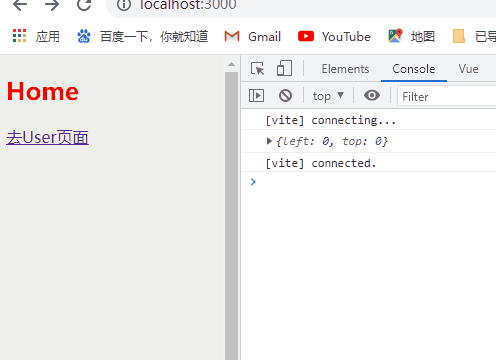View site information for localhost
The height and width of the screenshot is (360, 496).
[x=124, y=5]
